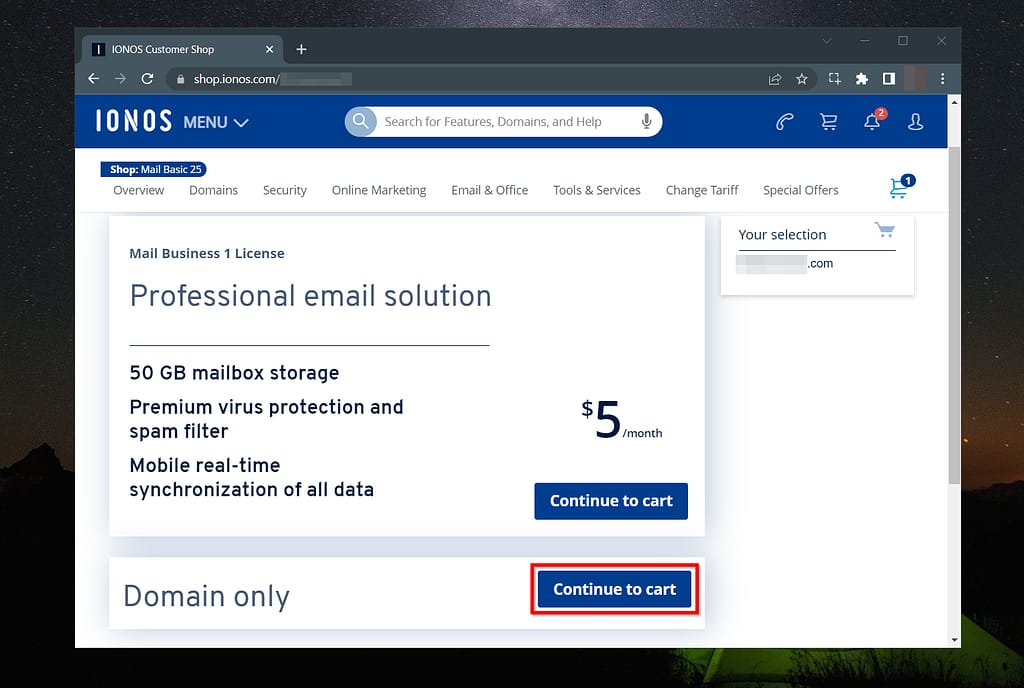Click the tab search chevron in title bar
The image size is (1024, 688).
827,41
